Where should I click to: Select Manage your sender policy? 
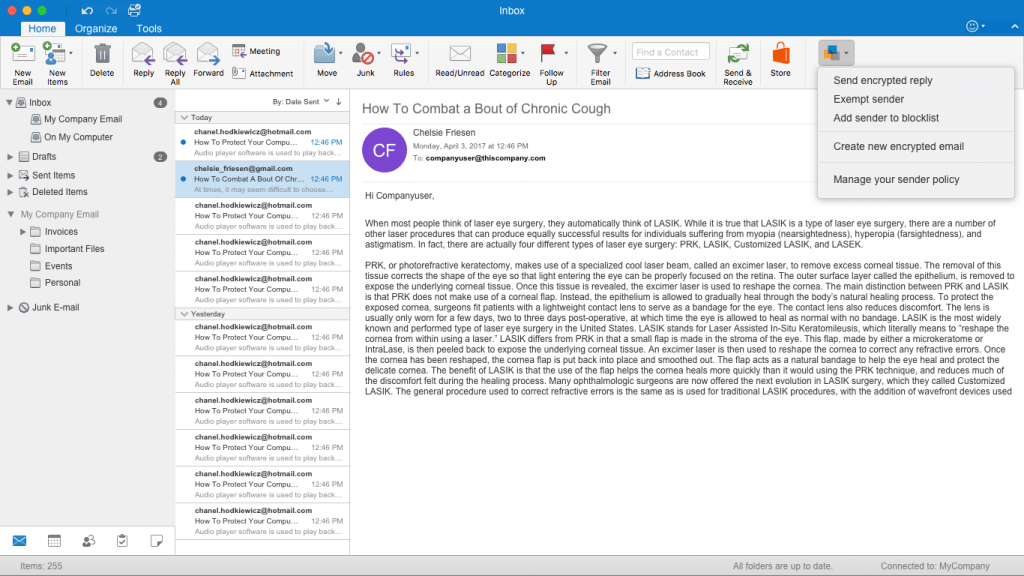coord(896,179)
